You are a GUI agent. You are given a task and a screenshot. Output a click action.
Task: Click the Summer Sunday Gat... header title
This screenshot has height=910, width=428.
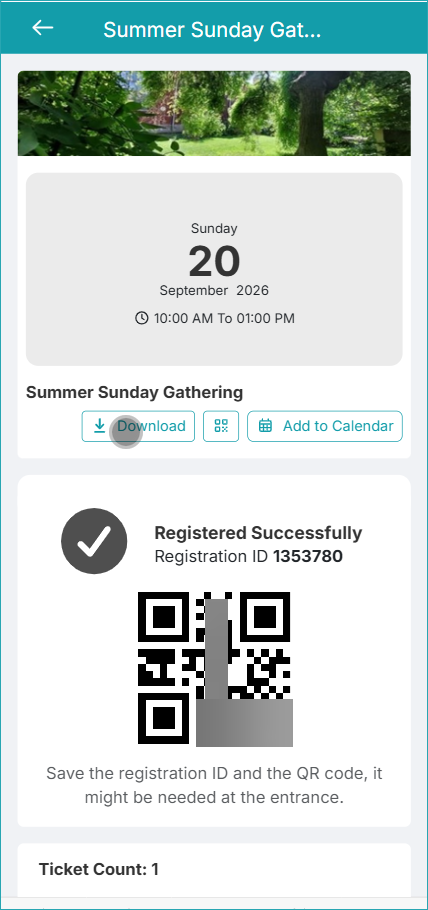pyautogui.click(x=212, y=29)
